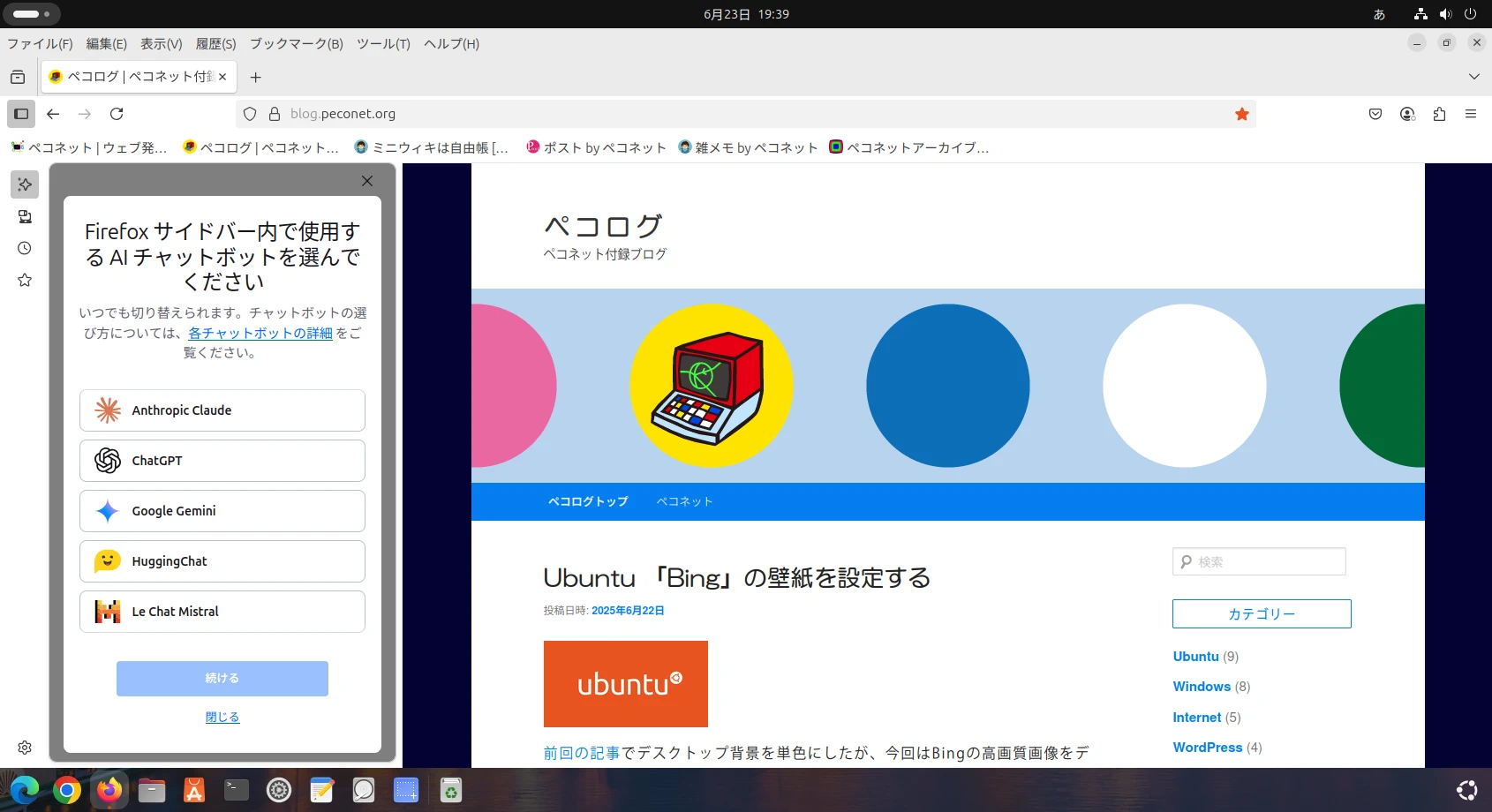Toggle the sidebar visibility button

click(21, 114)
